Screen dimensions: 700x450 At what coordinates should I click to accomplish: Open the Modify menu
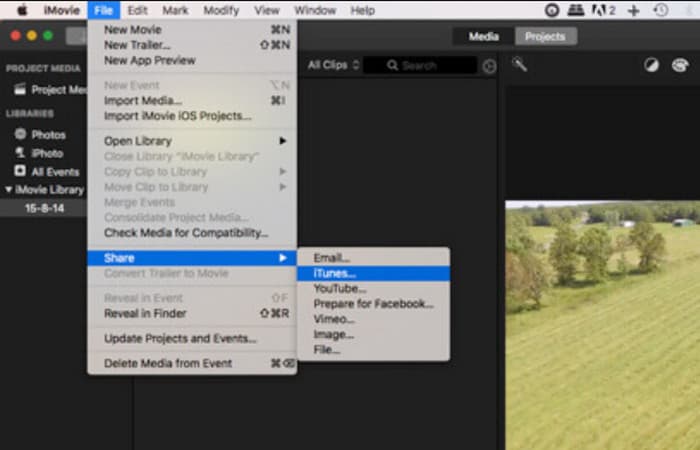click(x=221, y=10)
